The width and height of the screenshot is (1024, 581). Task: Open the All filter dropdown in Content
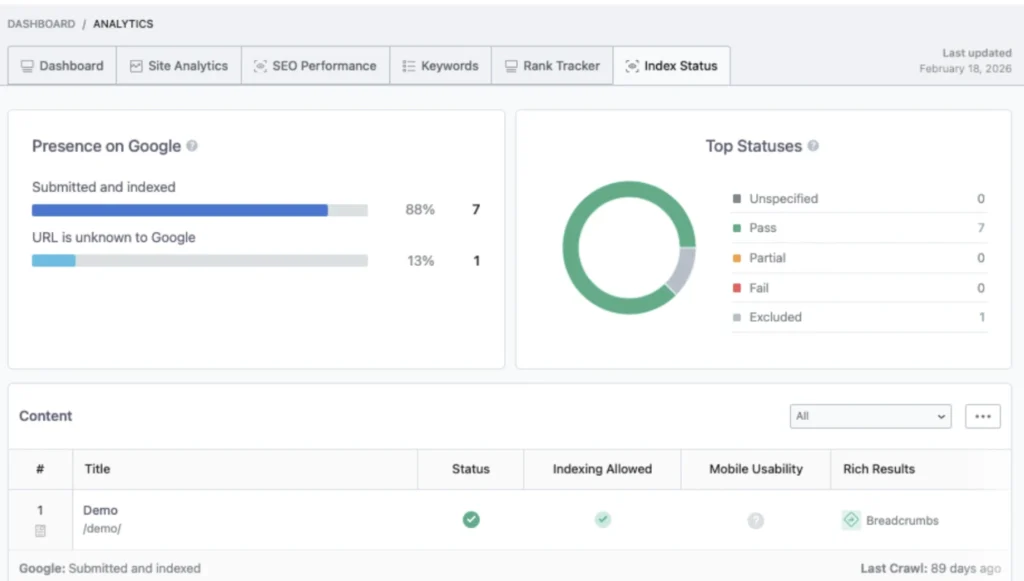tap(870, 416)
